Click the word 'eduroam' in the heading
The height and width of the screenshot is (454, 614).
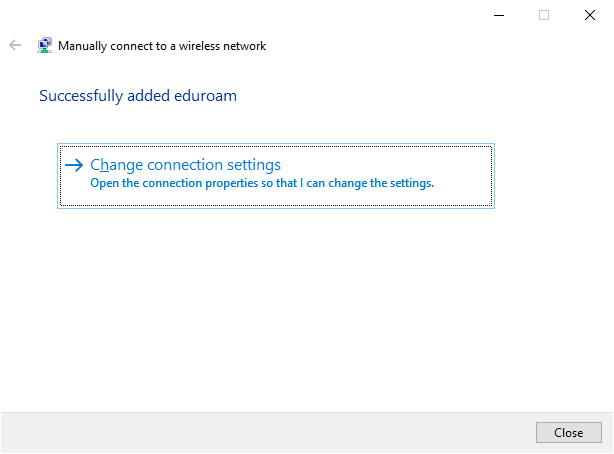(x=208, y=96)
